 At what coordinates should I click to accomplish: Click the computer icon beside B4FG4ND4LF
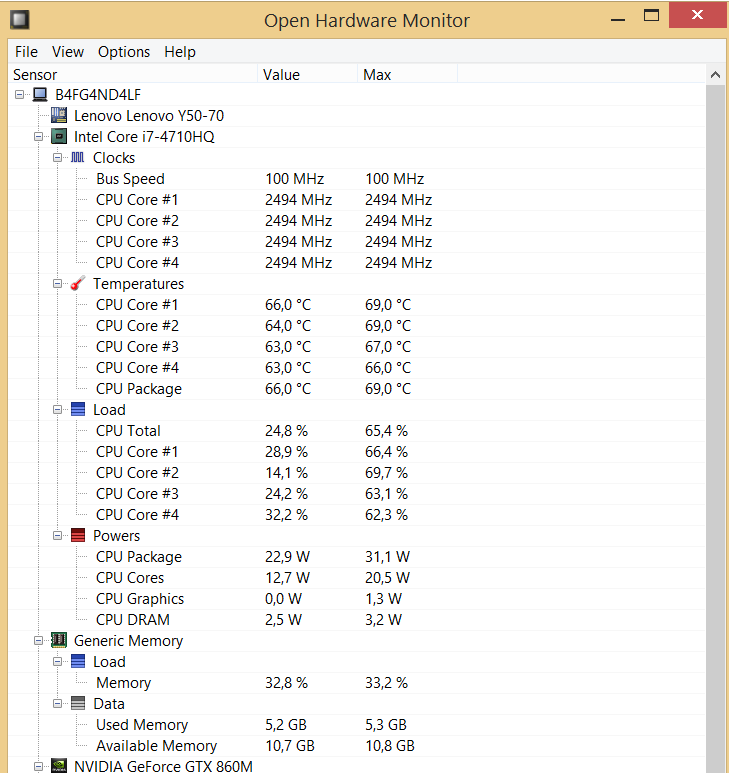40,94
